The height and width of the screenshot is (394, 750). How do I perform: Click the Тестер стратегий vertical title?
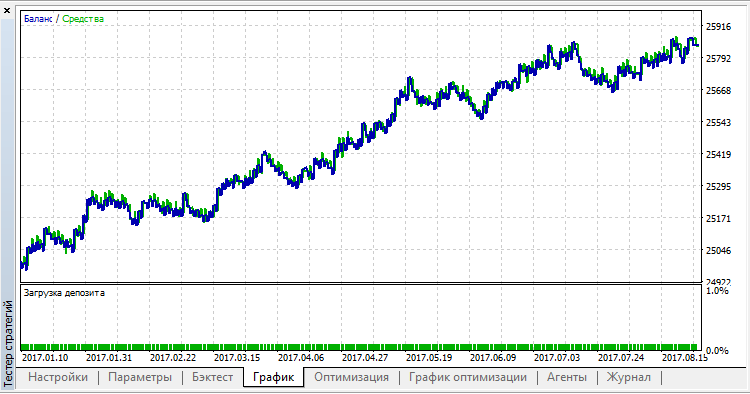coord(8,343)
